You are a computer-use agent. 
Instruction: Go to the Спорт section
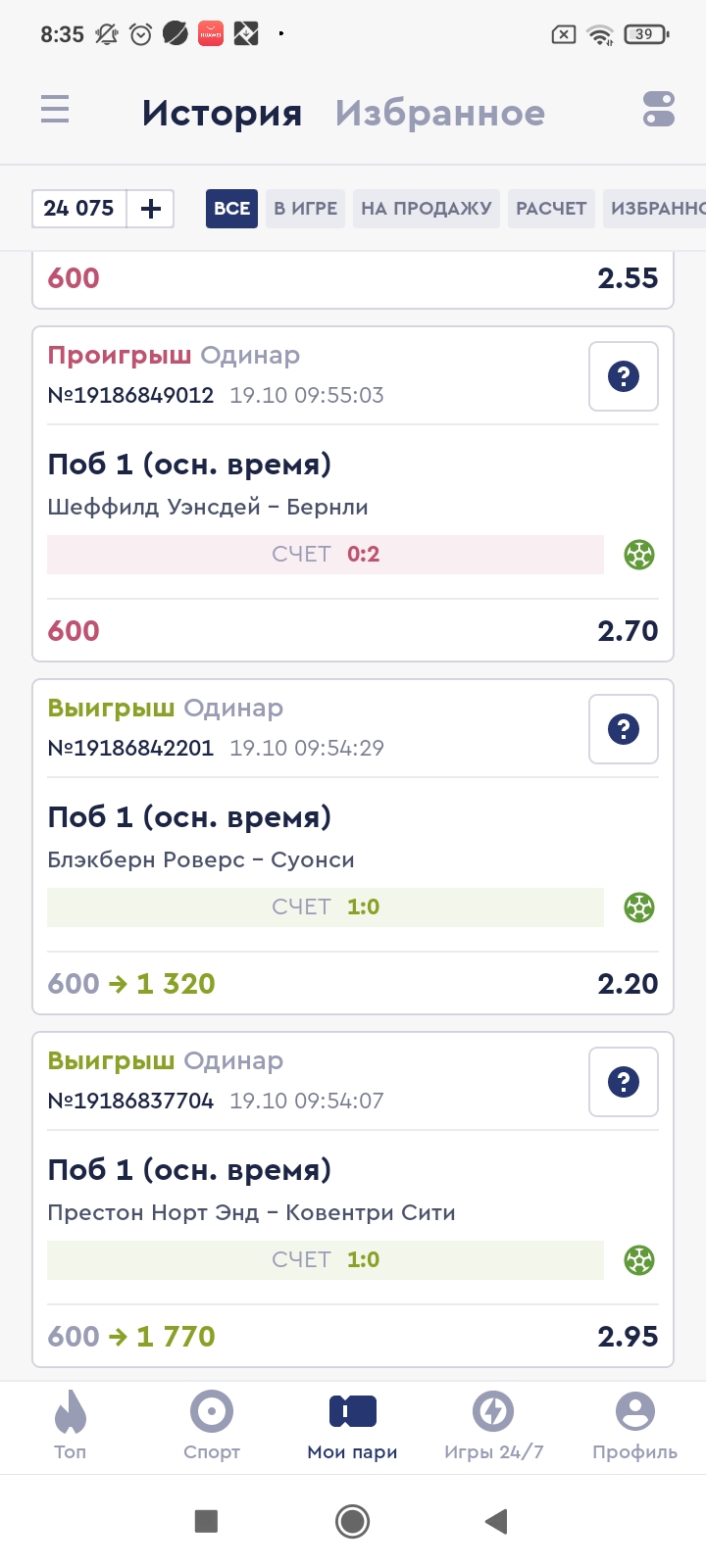coord(212,1426)
